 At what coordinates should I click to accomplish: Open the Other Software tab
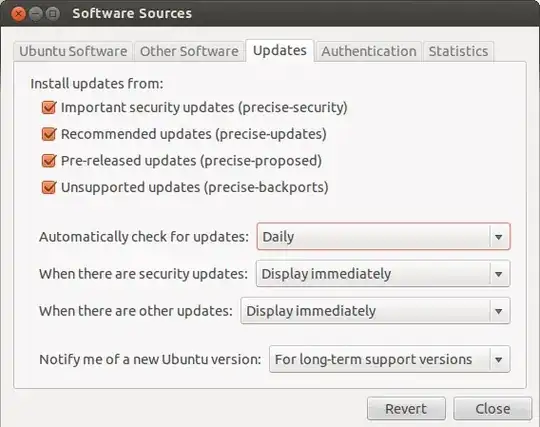tap(189, 52)
